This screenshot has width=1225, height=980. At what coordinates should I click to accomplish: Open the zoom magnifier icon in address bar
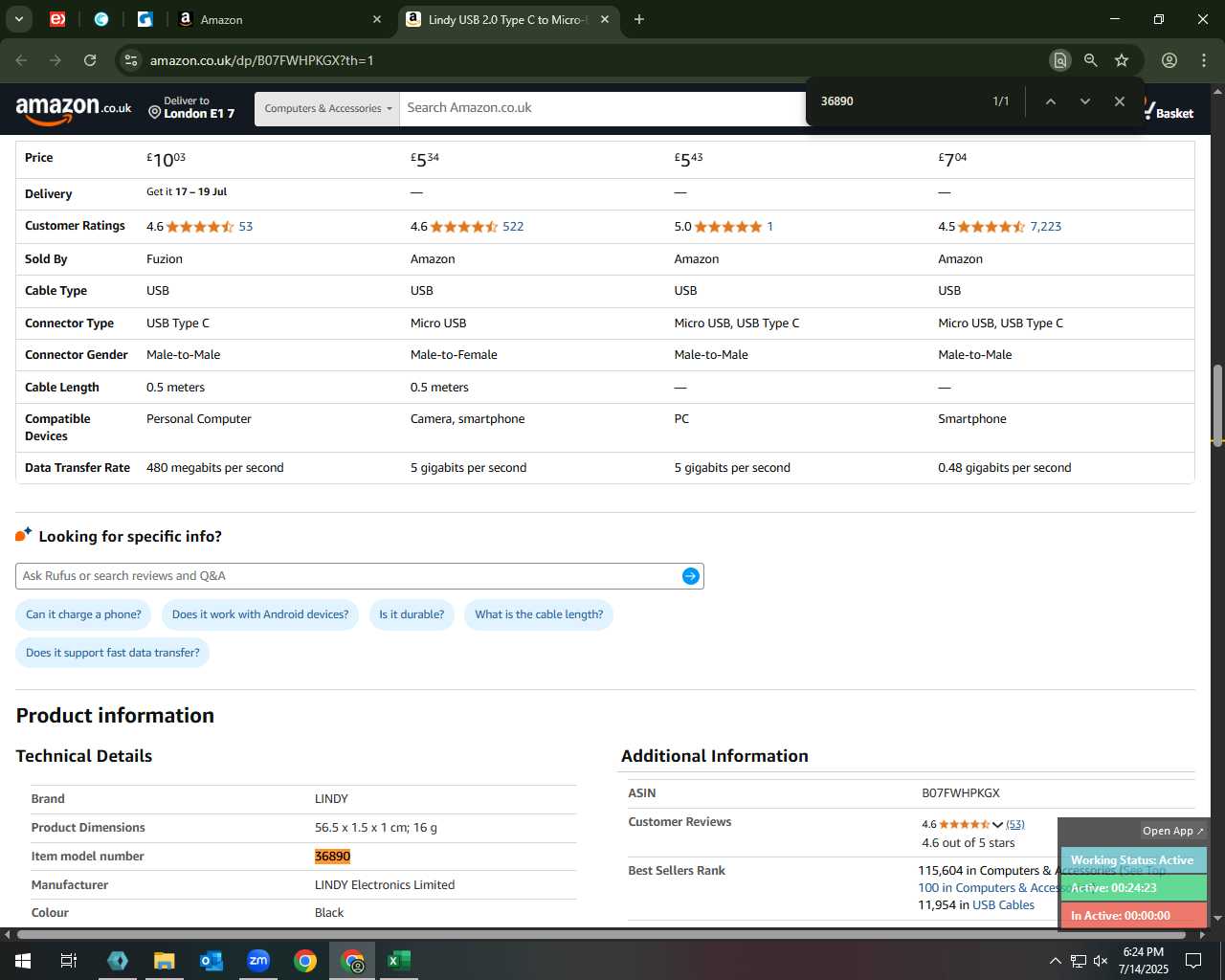click(1090, 60)
